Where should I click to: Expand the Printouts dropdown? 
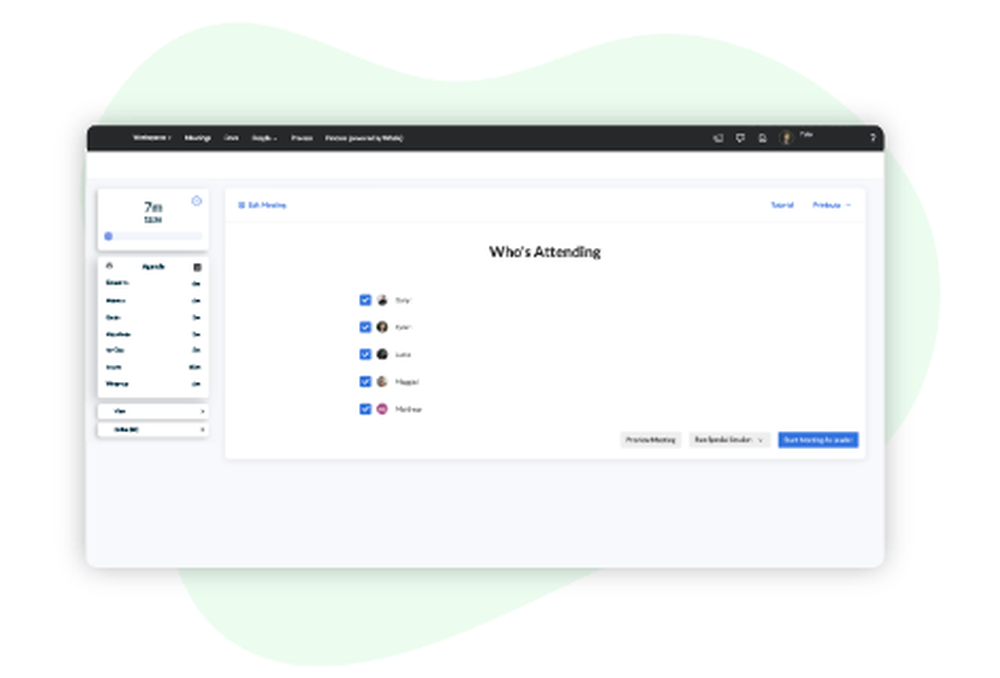(x=832, y=205)
